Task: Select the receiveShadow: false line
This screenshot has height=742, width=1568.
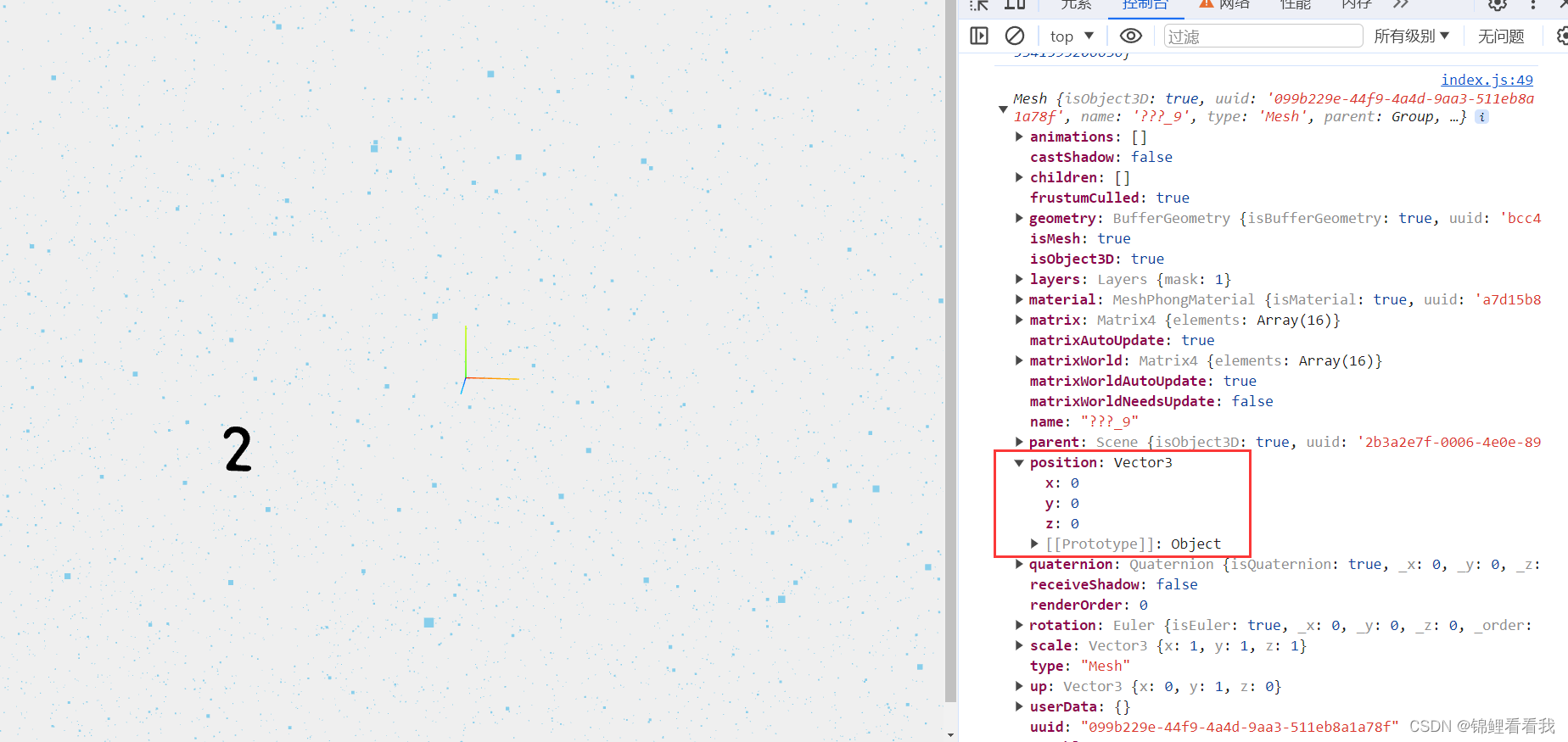Action: (1114, 584)
